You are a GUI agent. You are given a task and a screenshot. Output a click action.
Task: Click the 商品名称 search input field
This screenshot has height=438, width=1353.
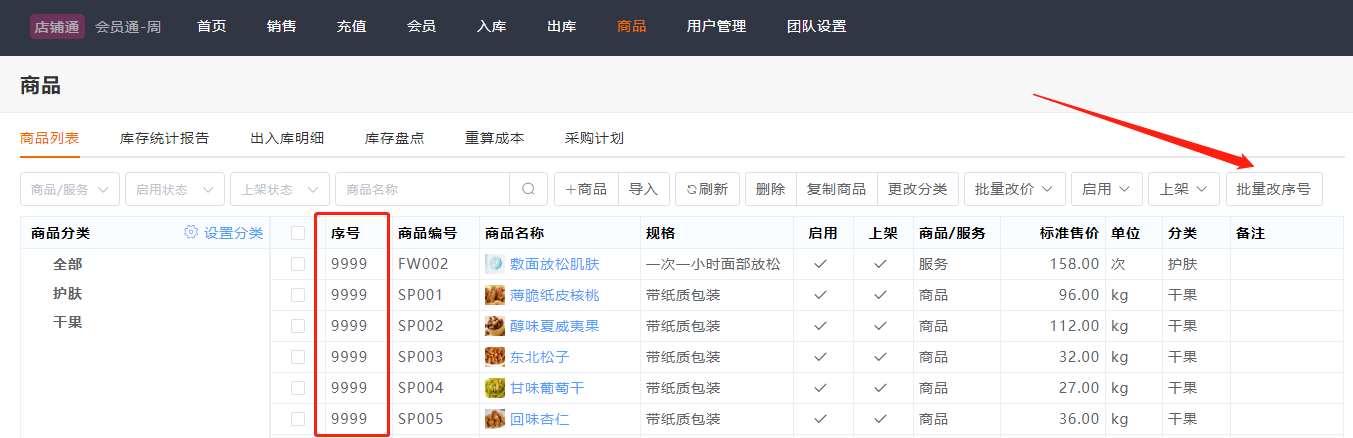click(x=425, y=189)
